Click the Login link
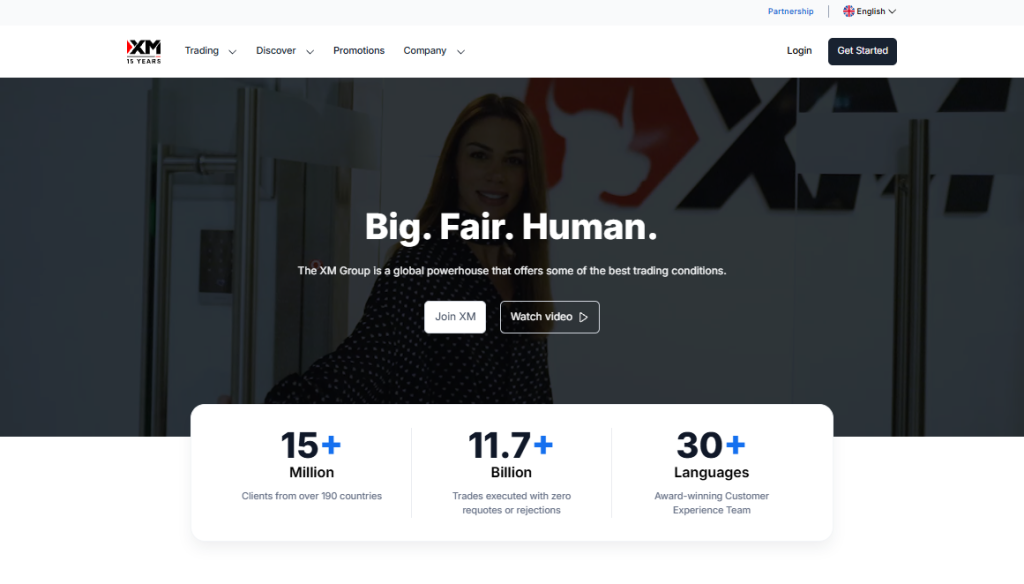The height and width of the screenshot is (584, 1024). point(799,51)
